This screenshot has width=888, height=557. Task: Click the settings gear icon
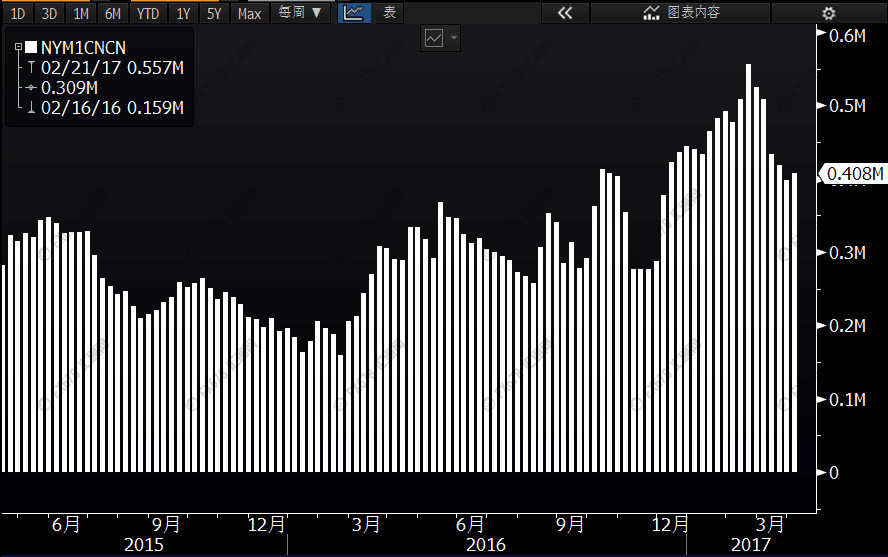pos(827,13)
